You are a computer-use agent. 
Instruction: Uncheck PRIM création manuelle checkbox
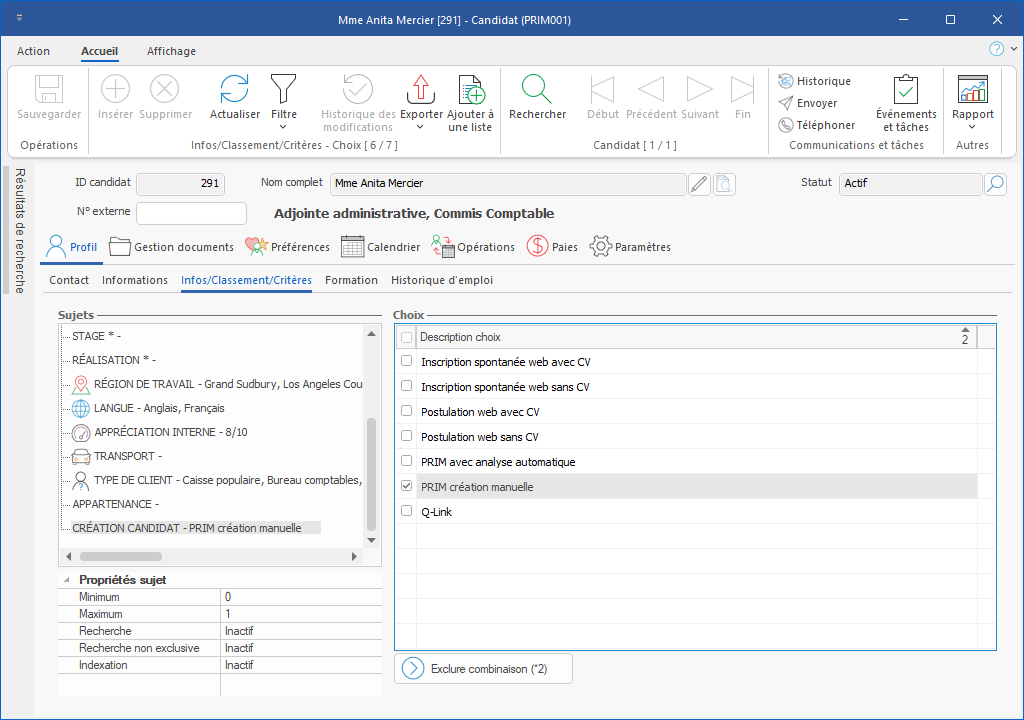point(406,486)
